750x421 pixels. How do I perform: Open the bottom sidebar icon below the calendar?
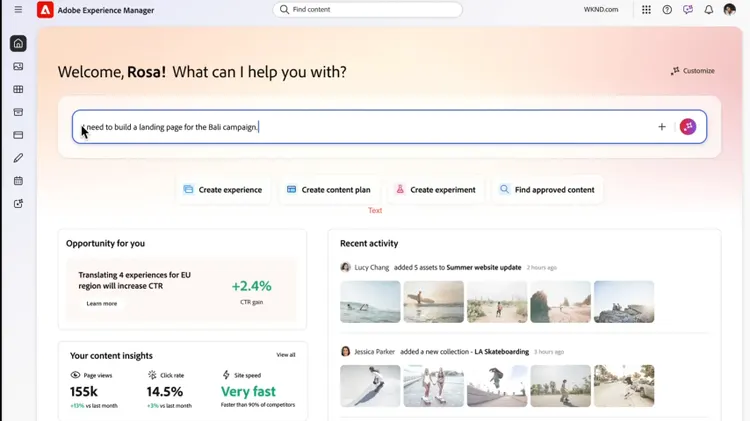(x=18, y=204)
